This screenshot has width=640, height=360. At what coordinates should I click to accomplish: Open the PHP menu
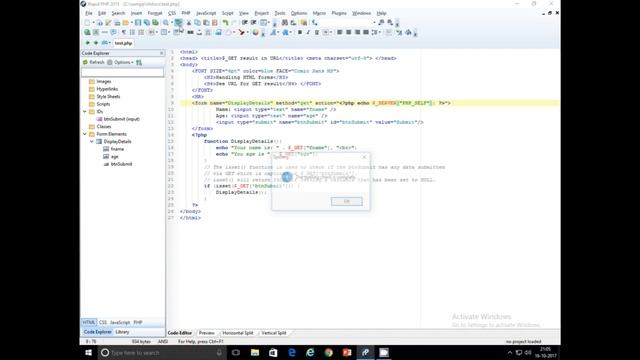click(x=186, y=13)
